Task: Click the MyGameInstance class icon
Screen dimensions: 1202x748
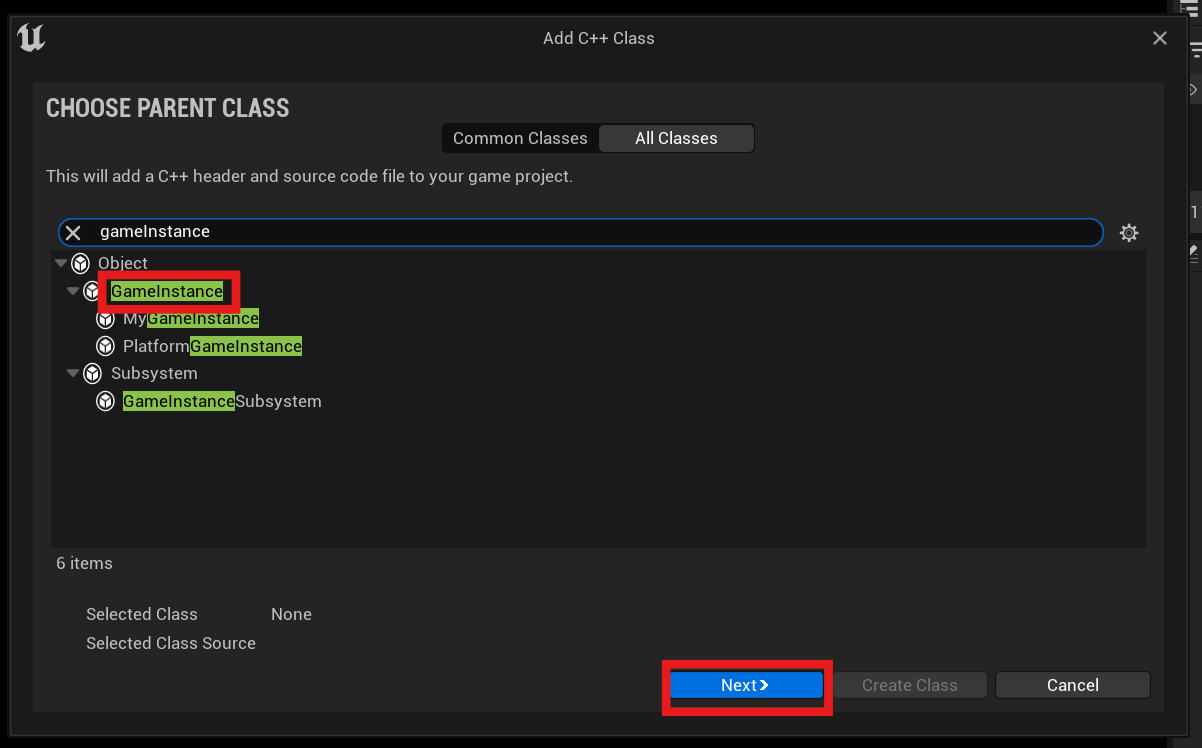Action: point(105,319)
